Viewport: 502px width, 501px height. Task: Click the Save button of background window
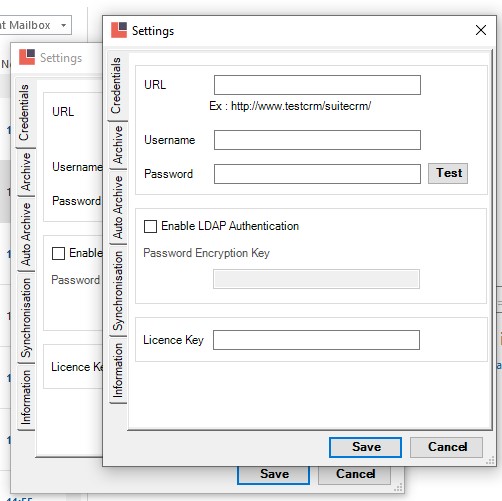click(274, 475)
